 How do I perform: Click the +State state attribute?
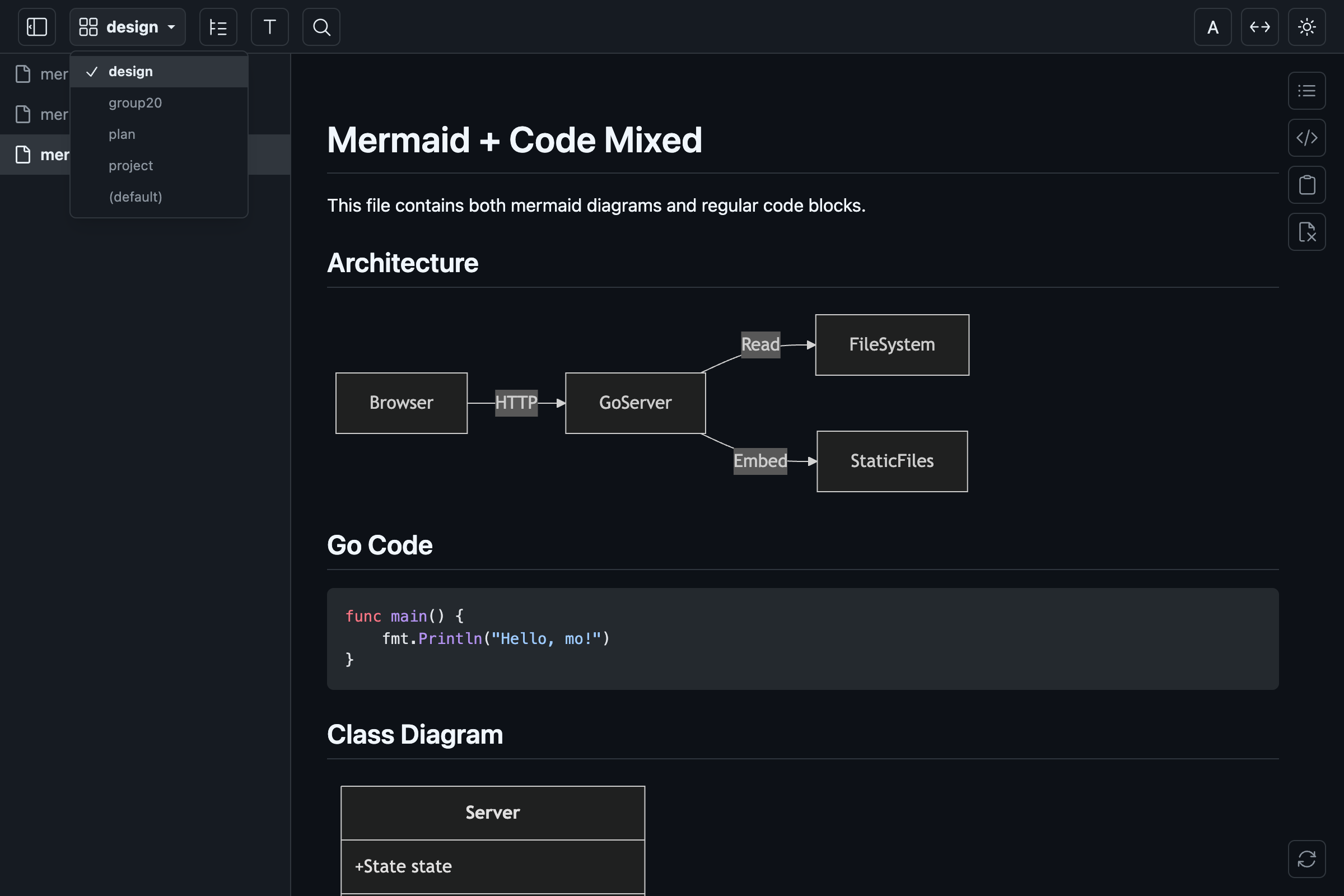(403, 866)
